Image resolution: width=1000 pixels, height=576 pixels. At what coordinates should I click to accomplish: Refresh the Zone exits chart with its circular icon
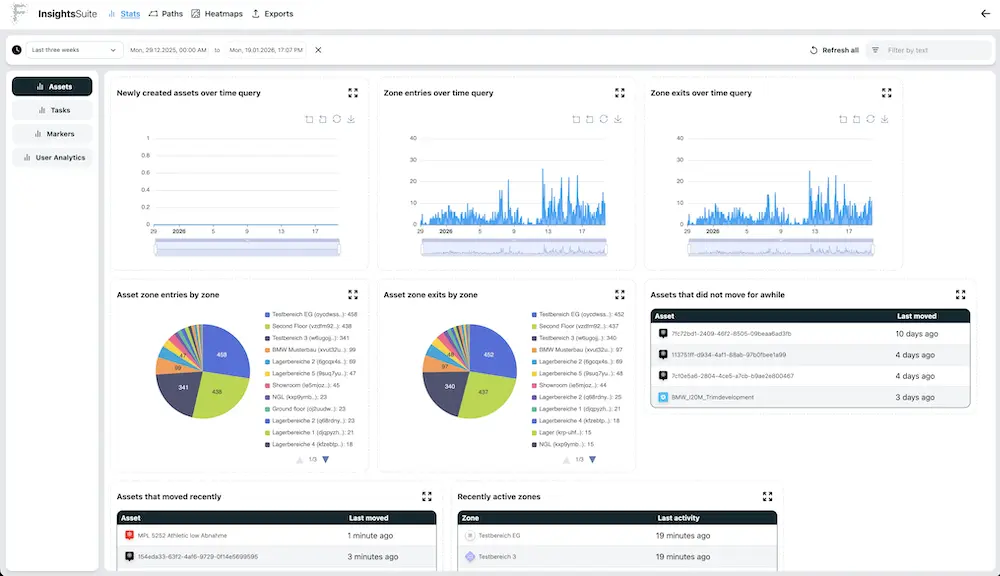[871, 118]
